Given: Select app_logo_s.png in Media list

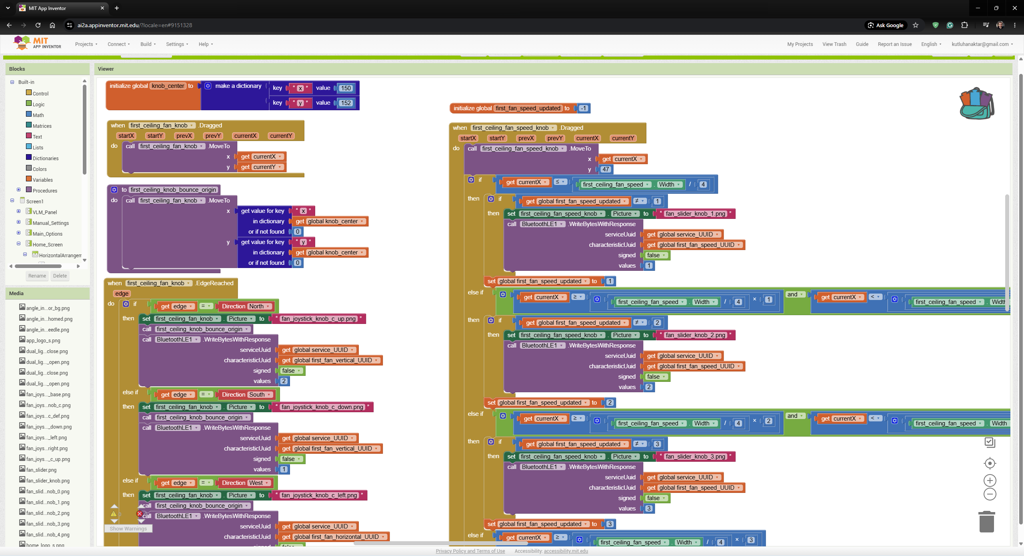Looking at the screenshot, I should point(43,340).
